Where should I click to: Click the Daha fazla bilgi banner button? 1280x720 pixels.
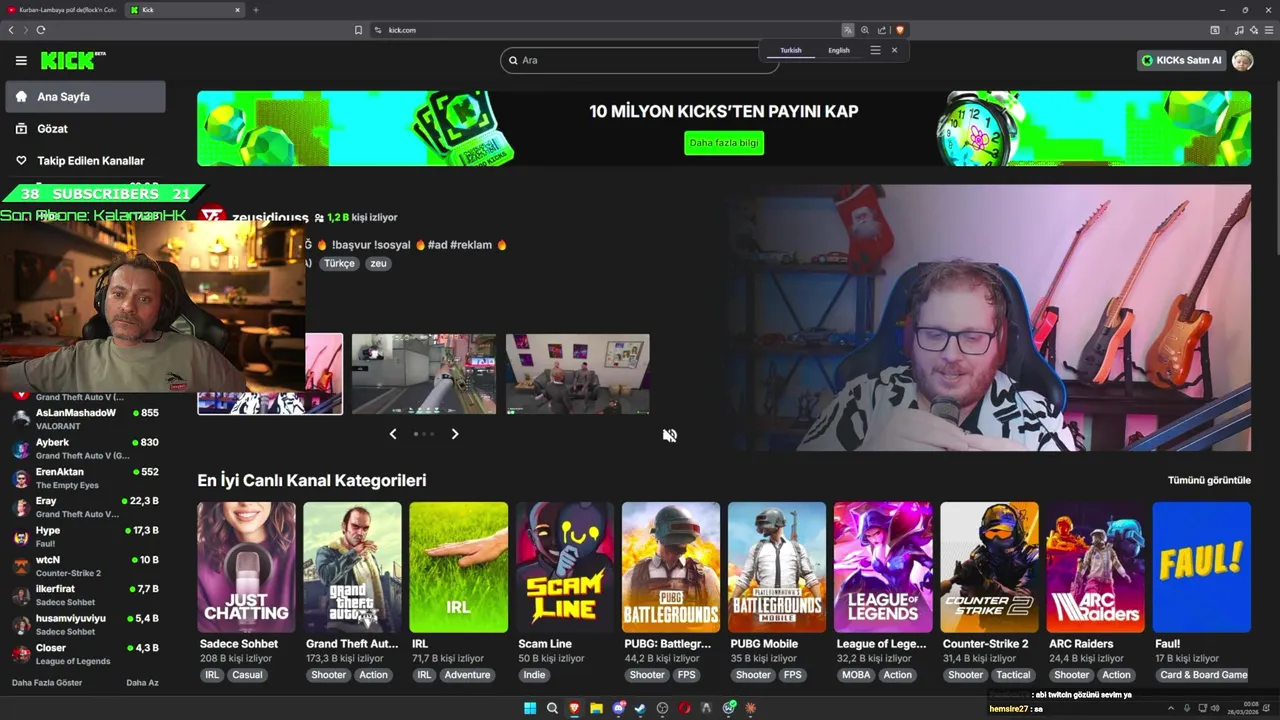(x=724, y=143)
